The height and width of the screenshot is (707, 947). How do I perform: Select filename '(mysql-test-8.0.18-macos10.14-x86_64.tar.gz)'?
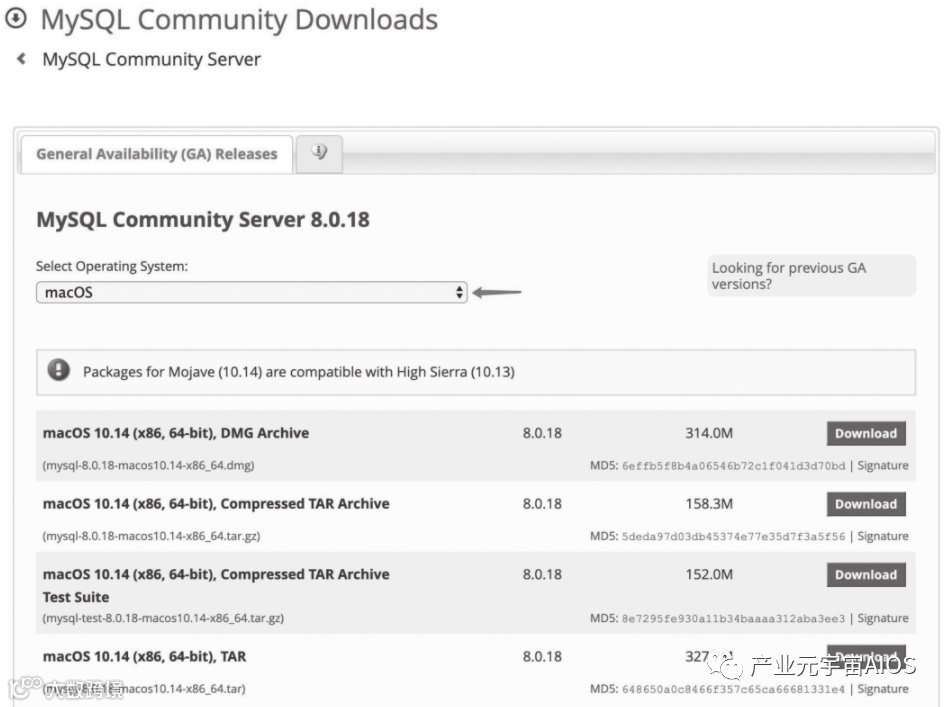pyautogui.click(x=163, y=618)
